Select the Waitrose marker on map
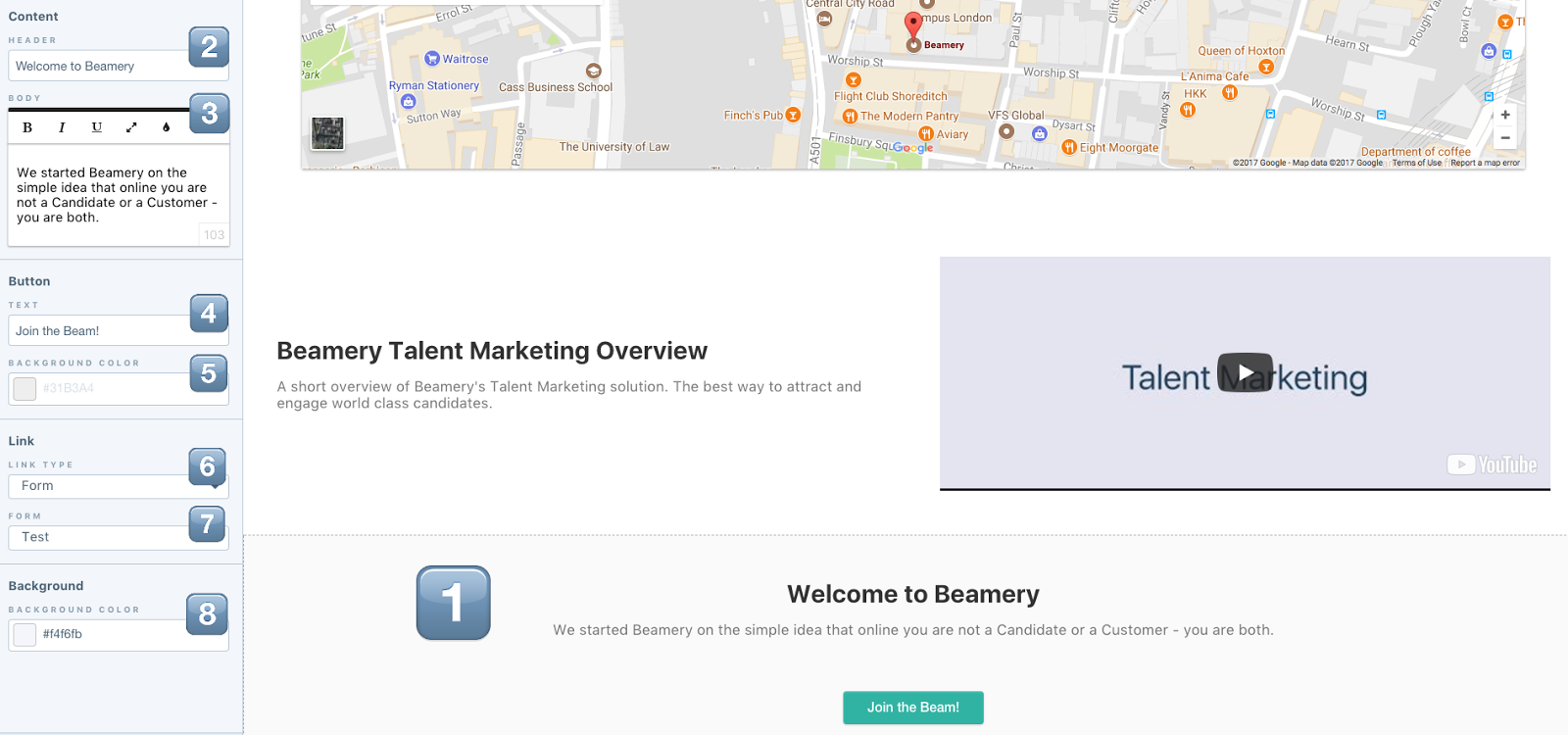 (432, 59)
